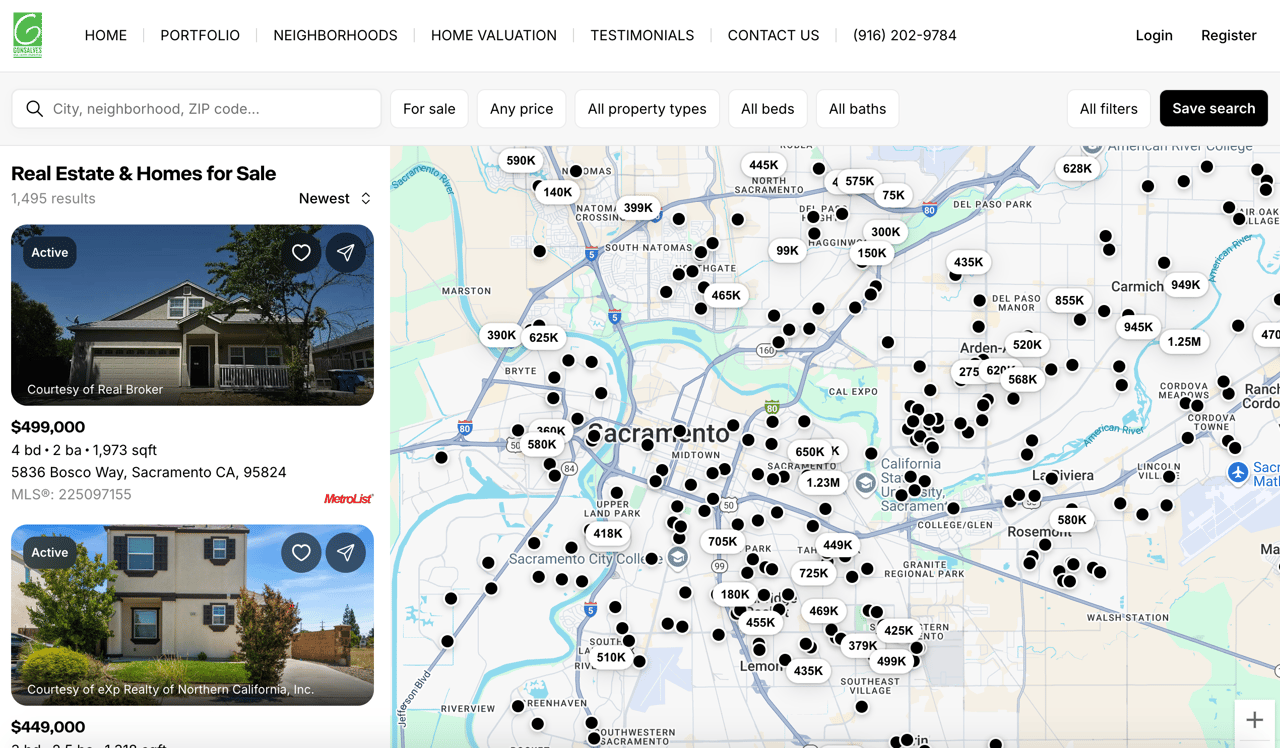Open the All property types filter
Image resolution: width=1280 pixels, height=748 pixels.
tap(647, 109)
